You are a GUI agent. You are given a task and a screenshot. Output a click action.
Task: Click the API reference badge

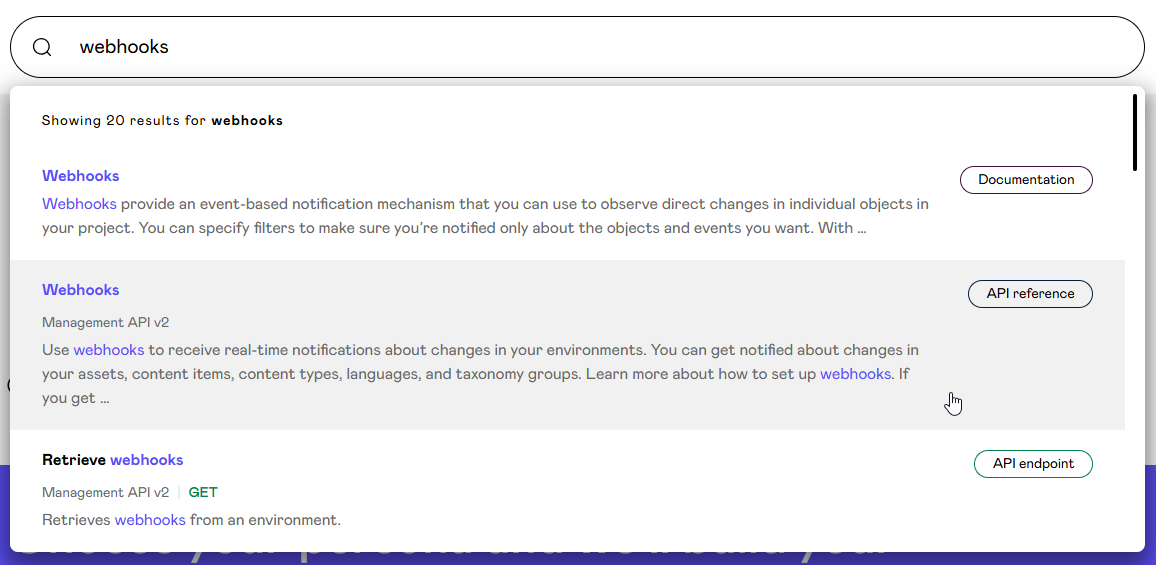click(1030, 294)
